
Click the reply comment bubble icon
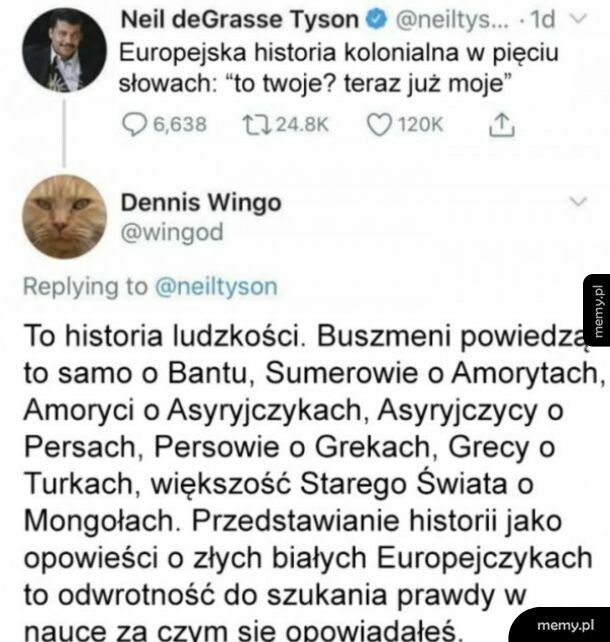click(134, 124)
